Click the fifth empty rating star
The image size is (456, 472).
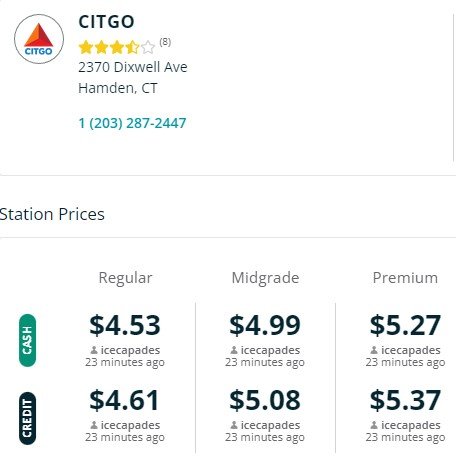[148, 47]
